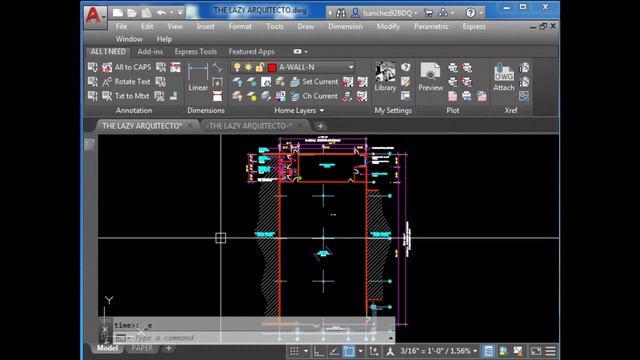Open the Dimension menu
640x360 pixels.
click(x=345, y=26)
